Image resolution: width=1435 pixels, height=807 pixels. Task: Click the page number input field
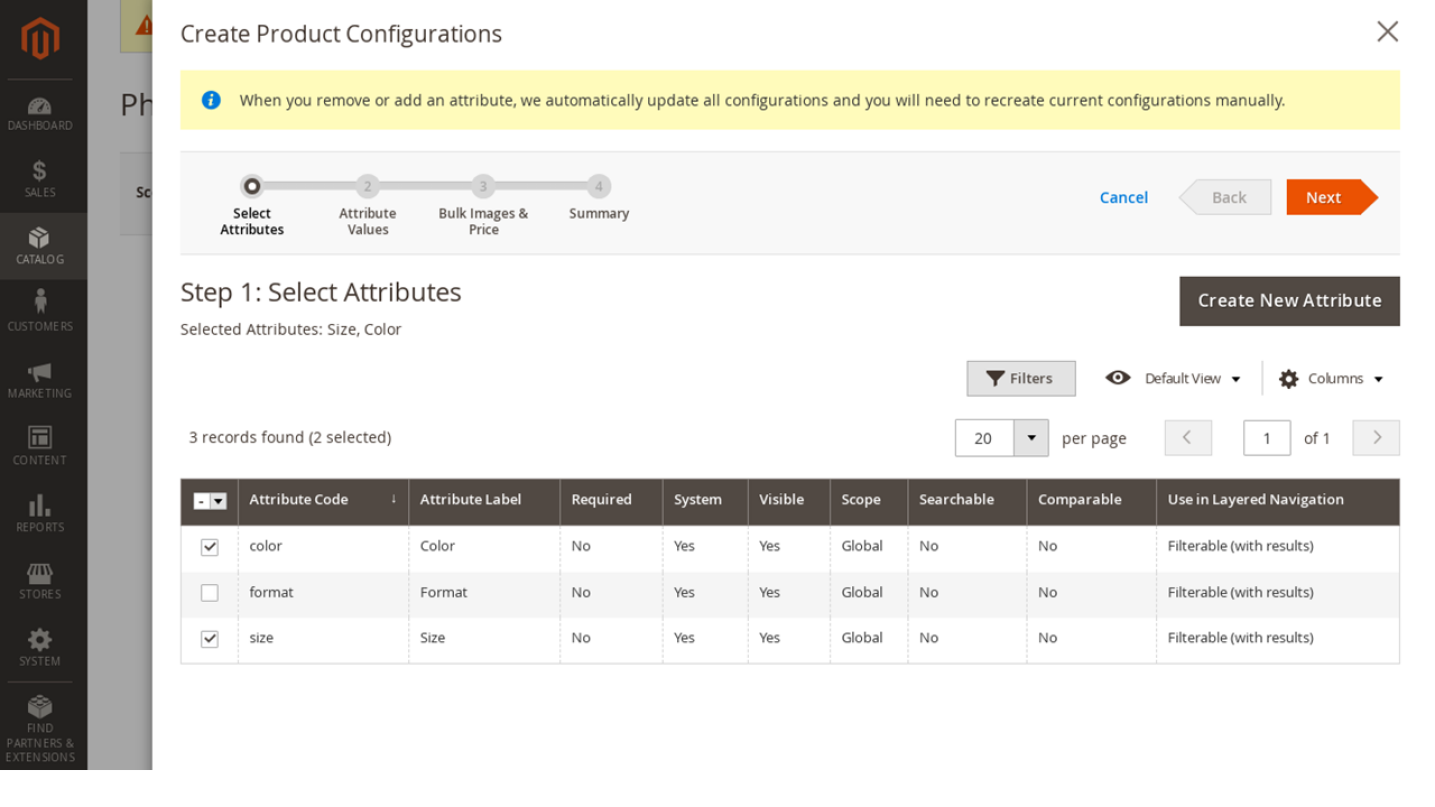tap(1266, 438)
